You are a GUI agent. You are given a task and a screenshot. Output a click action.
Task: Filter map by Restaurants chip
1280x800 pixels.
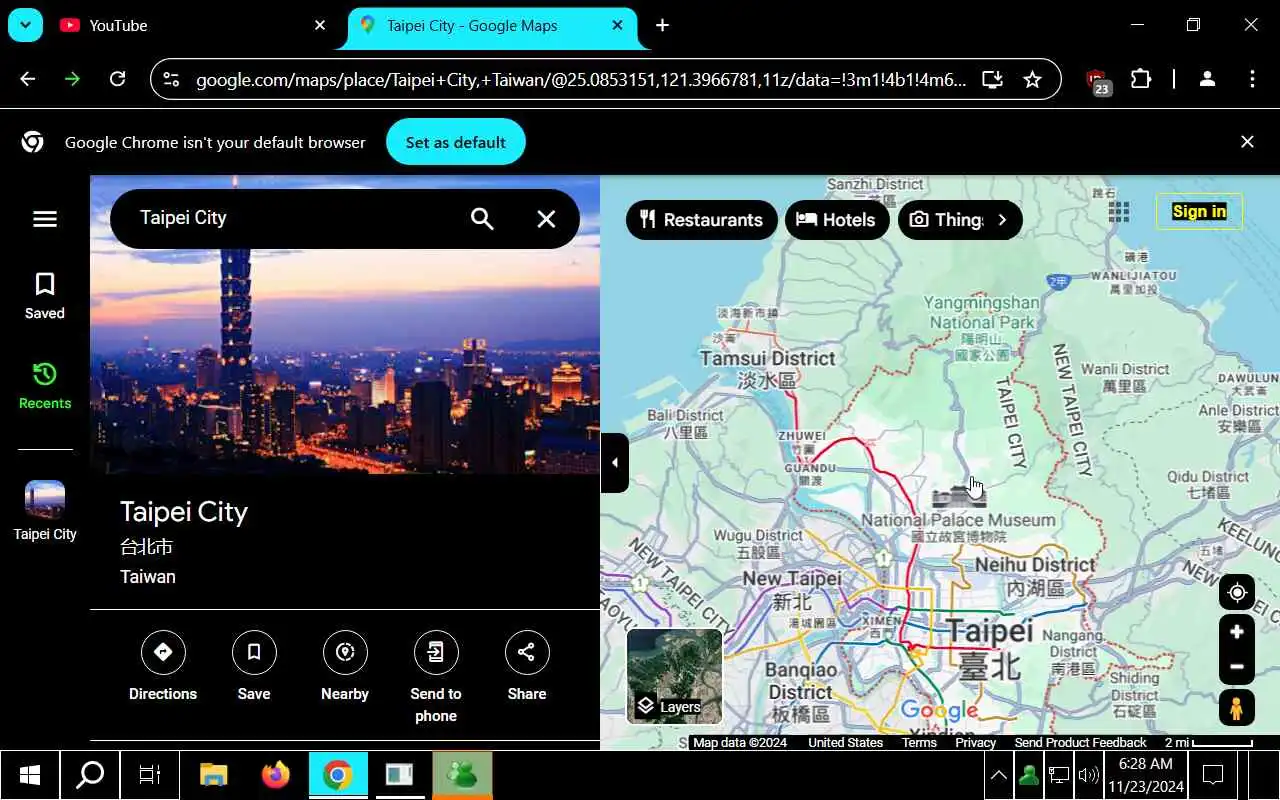coord(702,220)
